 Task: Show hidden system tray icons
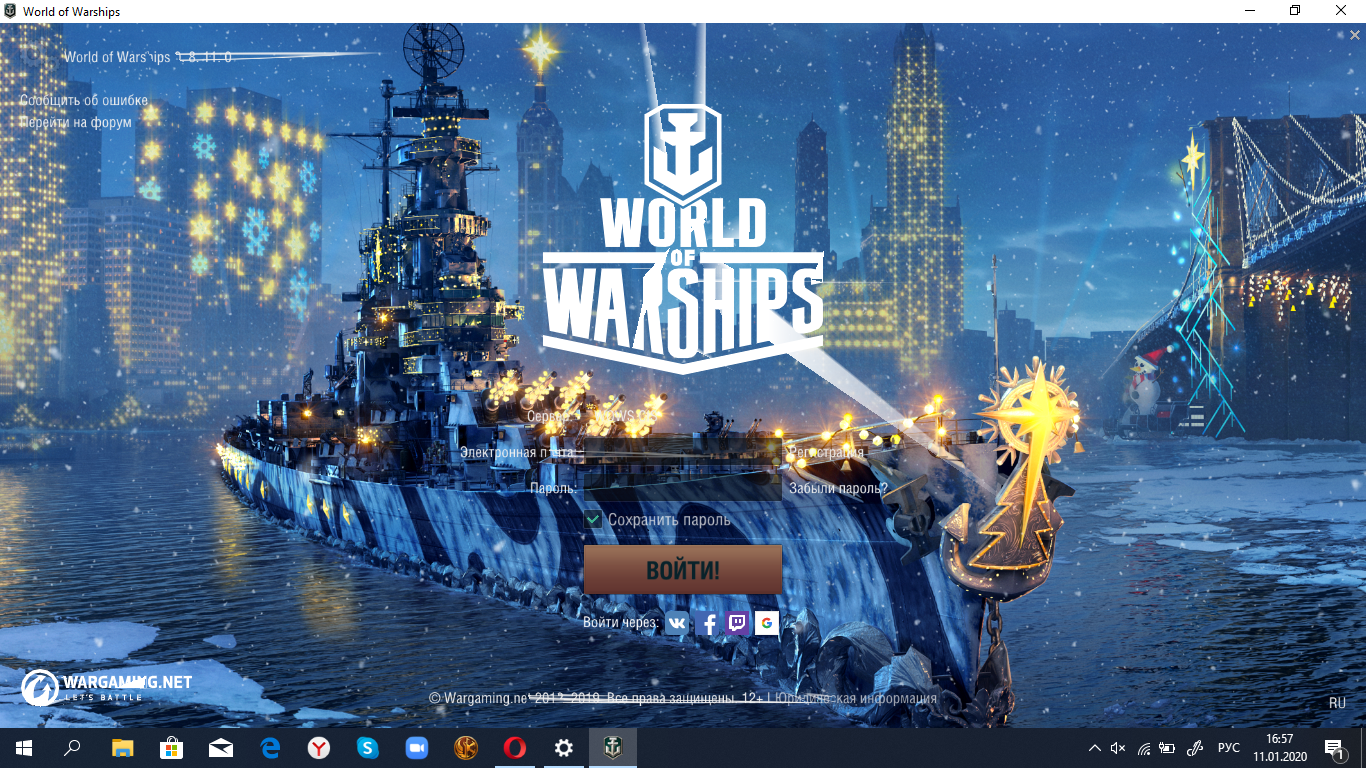(1095, 748)
